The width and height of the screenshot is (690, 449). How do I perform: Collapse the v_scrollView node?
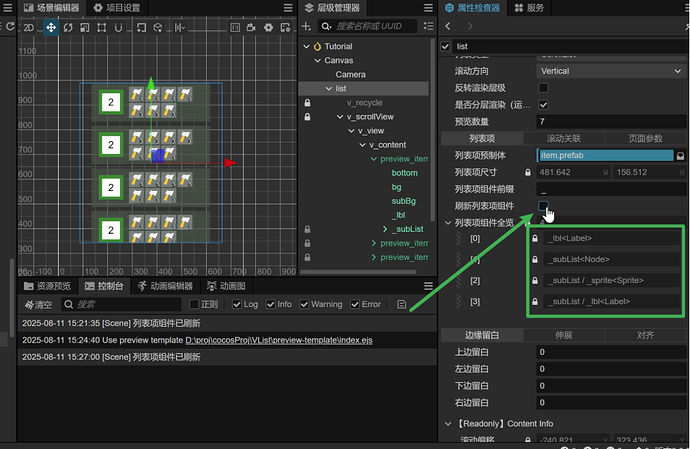pyautogui.click(x=340, y=117)
